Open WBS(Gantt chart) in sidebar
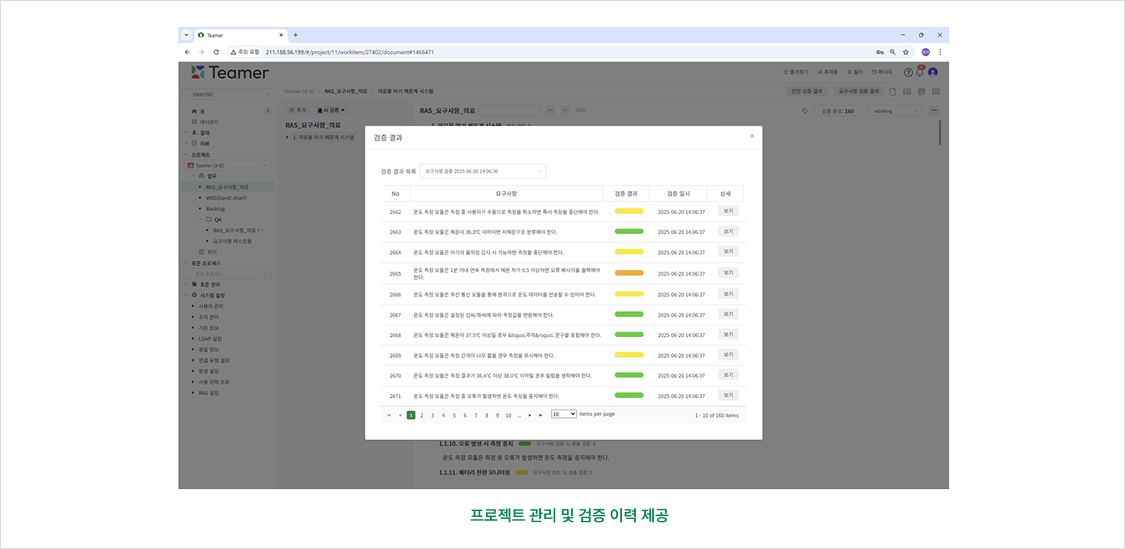Viewport: 1125px width, 549px height. tap(226, 197)
